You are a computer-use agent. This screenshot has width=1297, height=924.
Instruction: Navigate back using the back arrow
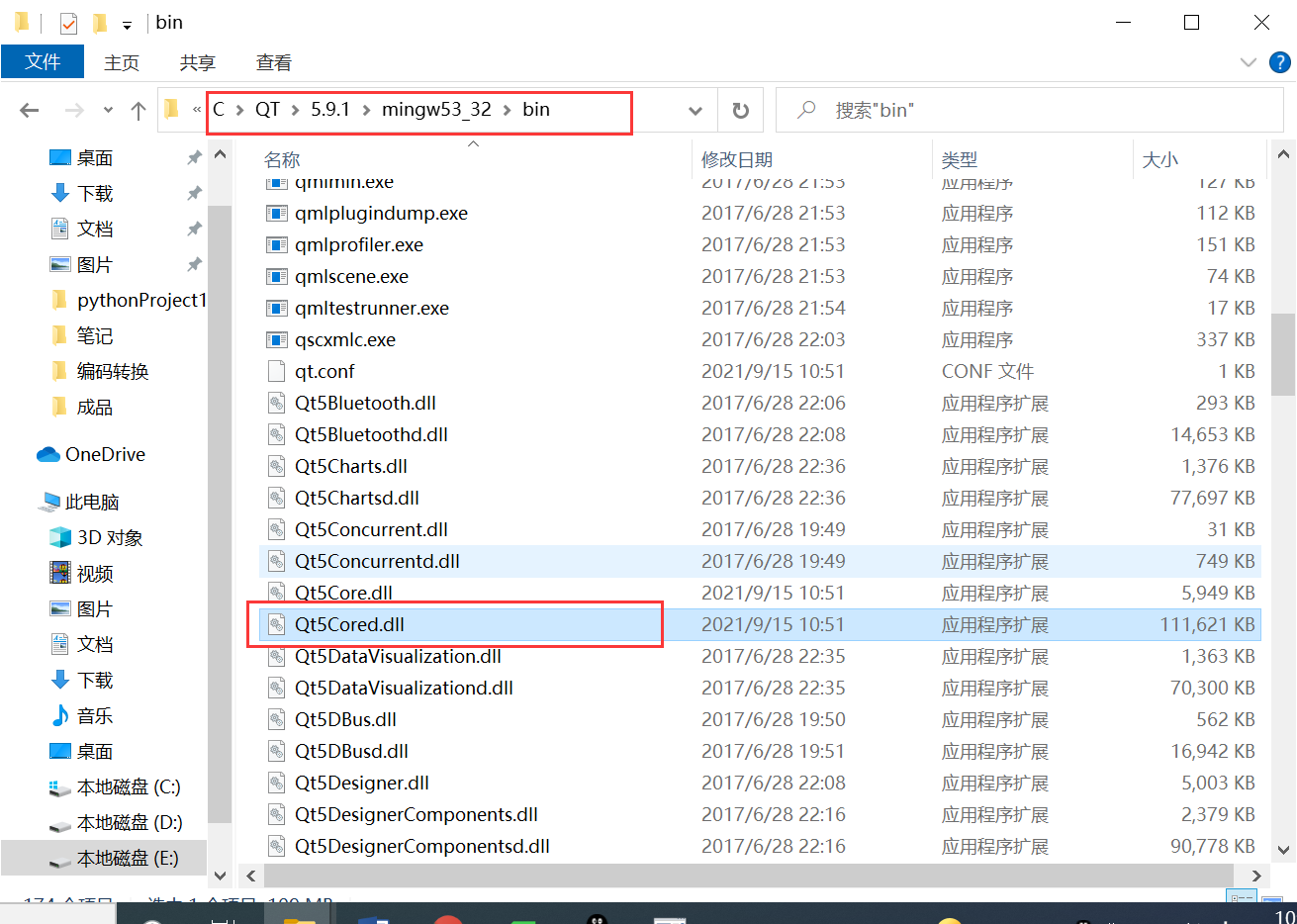29,110
